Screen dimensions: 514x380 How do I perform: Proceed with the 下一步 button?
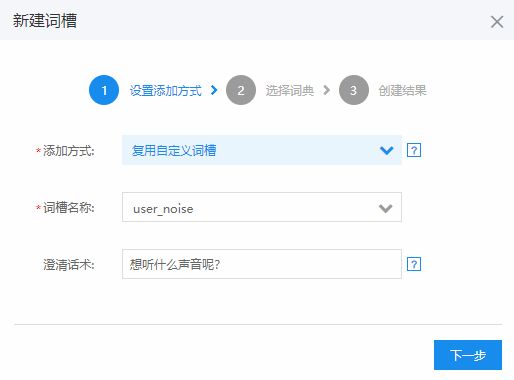468,355
